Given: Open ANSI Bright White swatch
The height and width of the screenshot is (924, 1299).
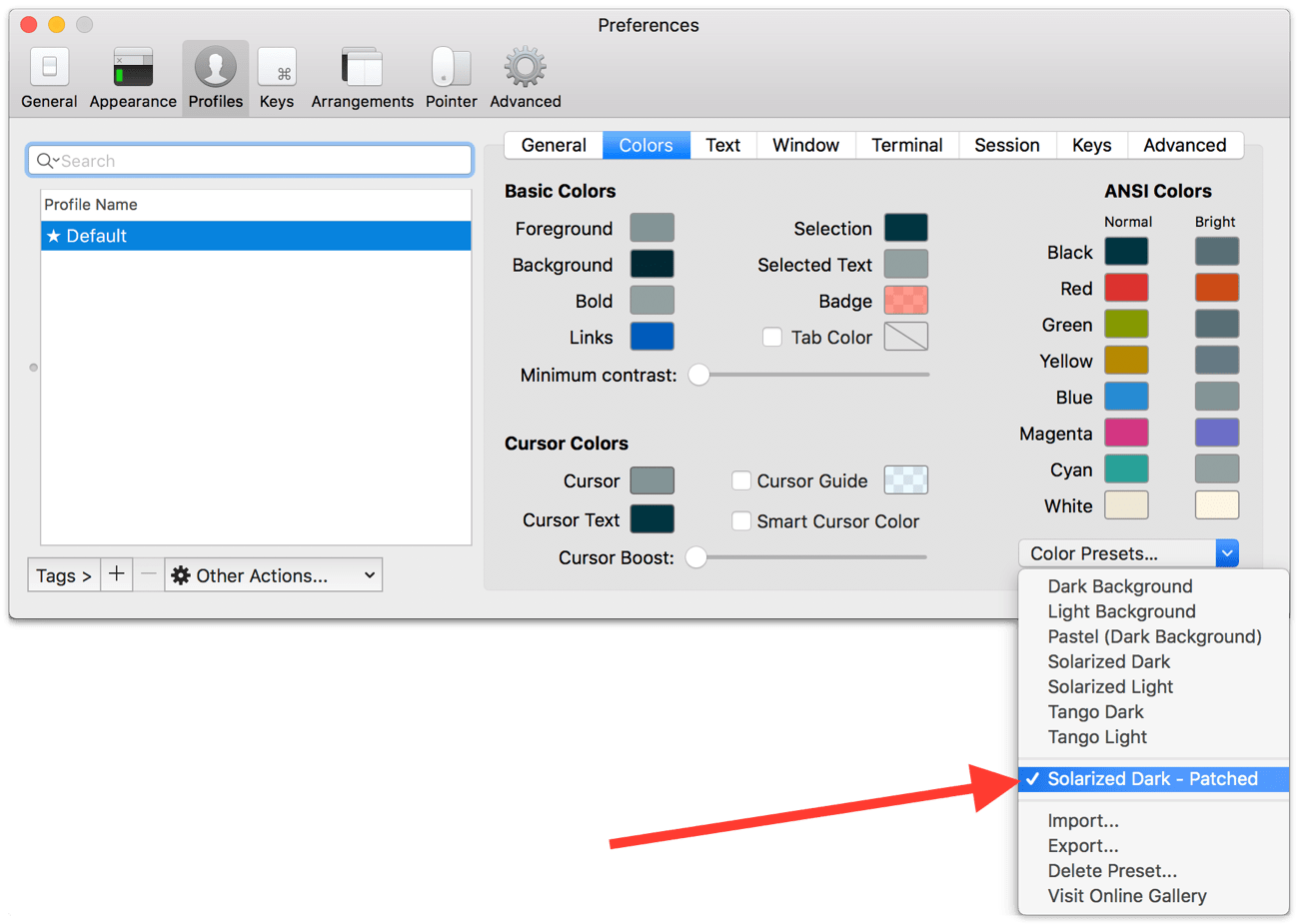Looking at the screenshot, I should [x=1217, y=505].
